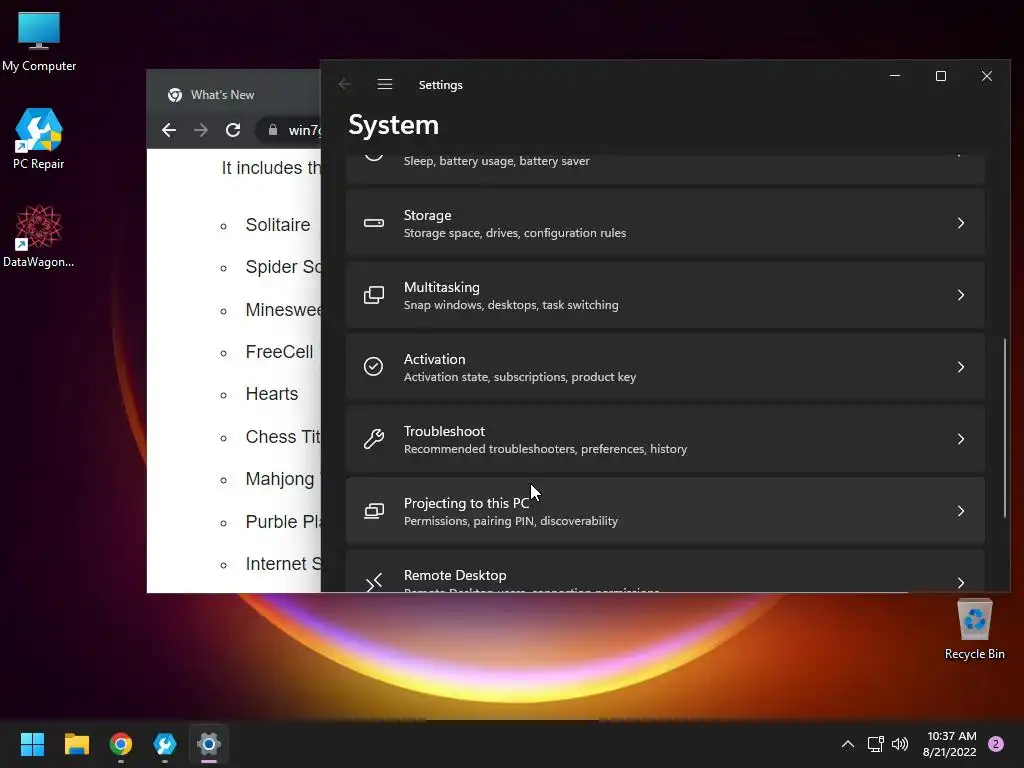Click the Remote Desktop icon
This screenshot has height=768, width=1024.
374,581
